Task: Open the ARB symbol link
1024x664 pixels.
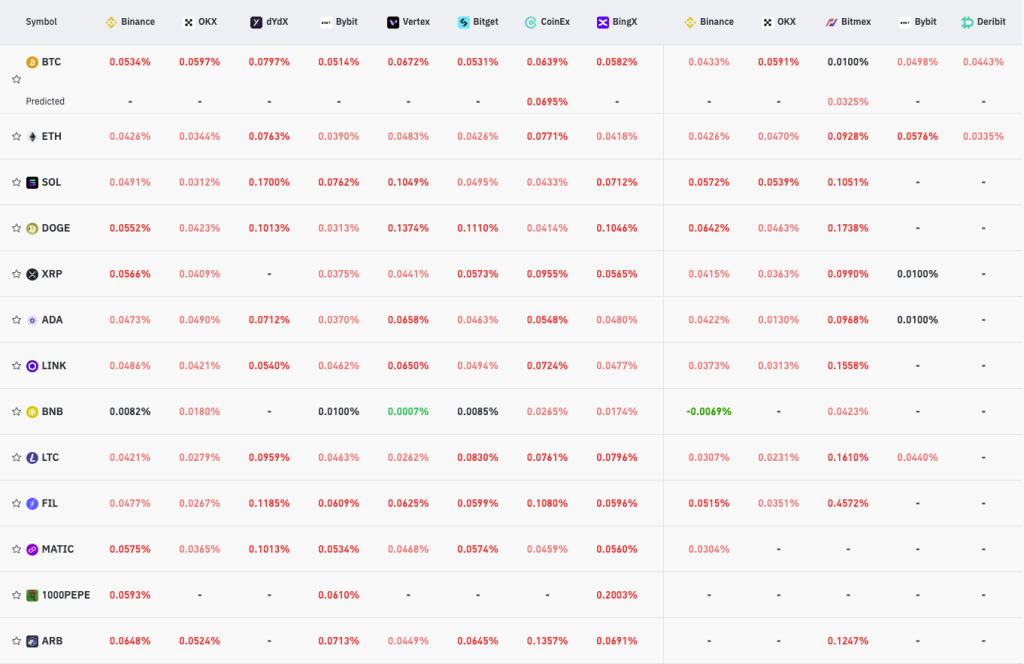Action: 52,641
